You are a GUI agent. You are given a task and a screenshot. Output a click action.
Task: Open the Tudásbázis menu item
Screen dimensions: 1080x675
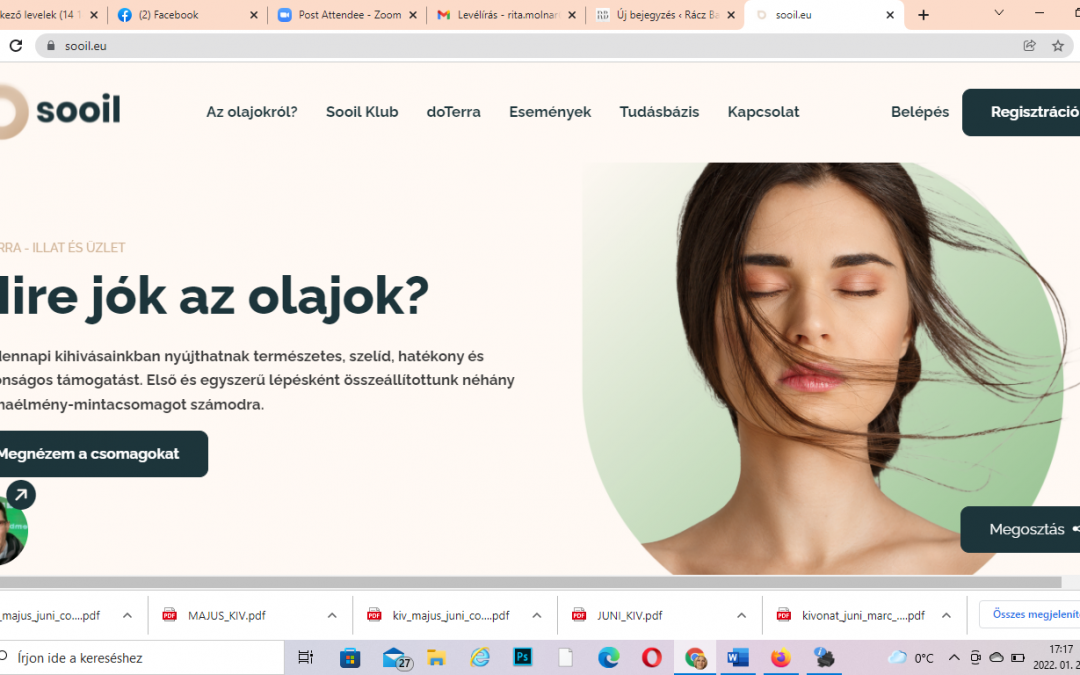(659, 111)
